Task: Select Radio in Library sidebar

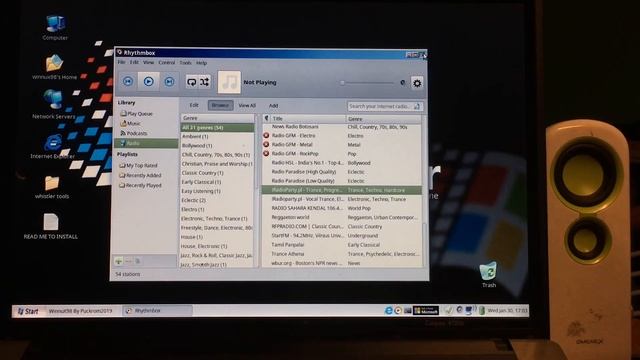Action: 146,143
